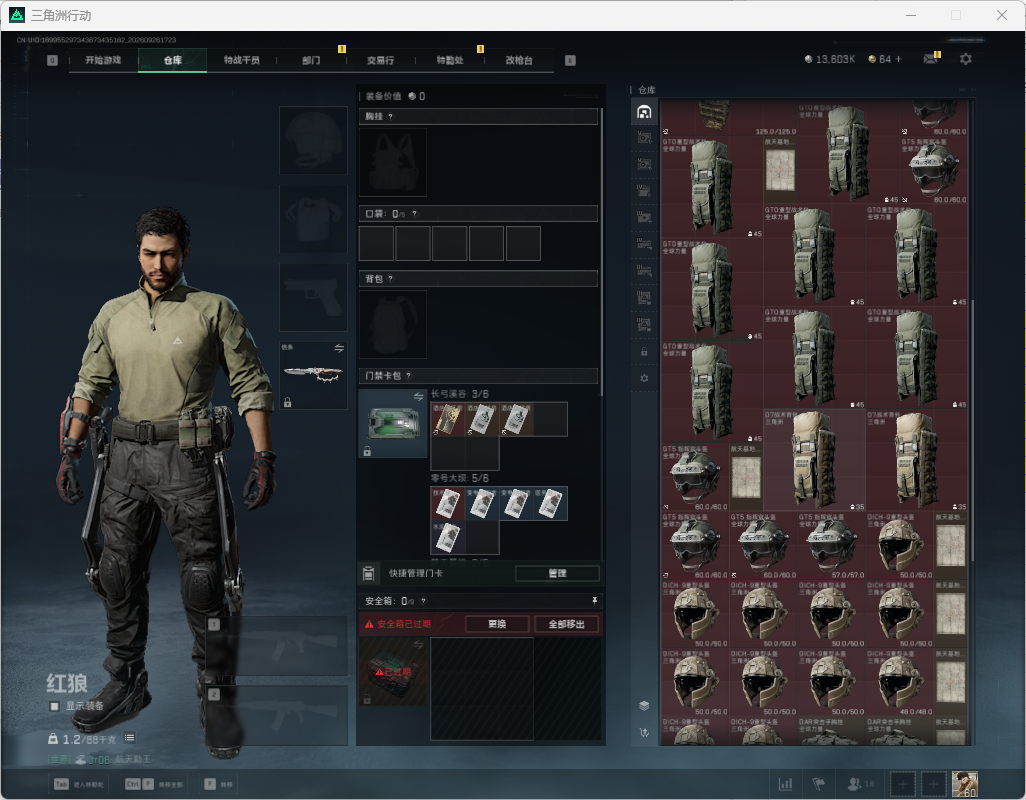Click the swap arrows on the melee knife slot
The width and height of the screenshot is (1026, 800).
339,348
